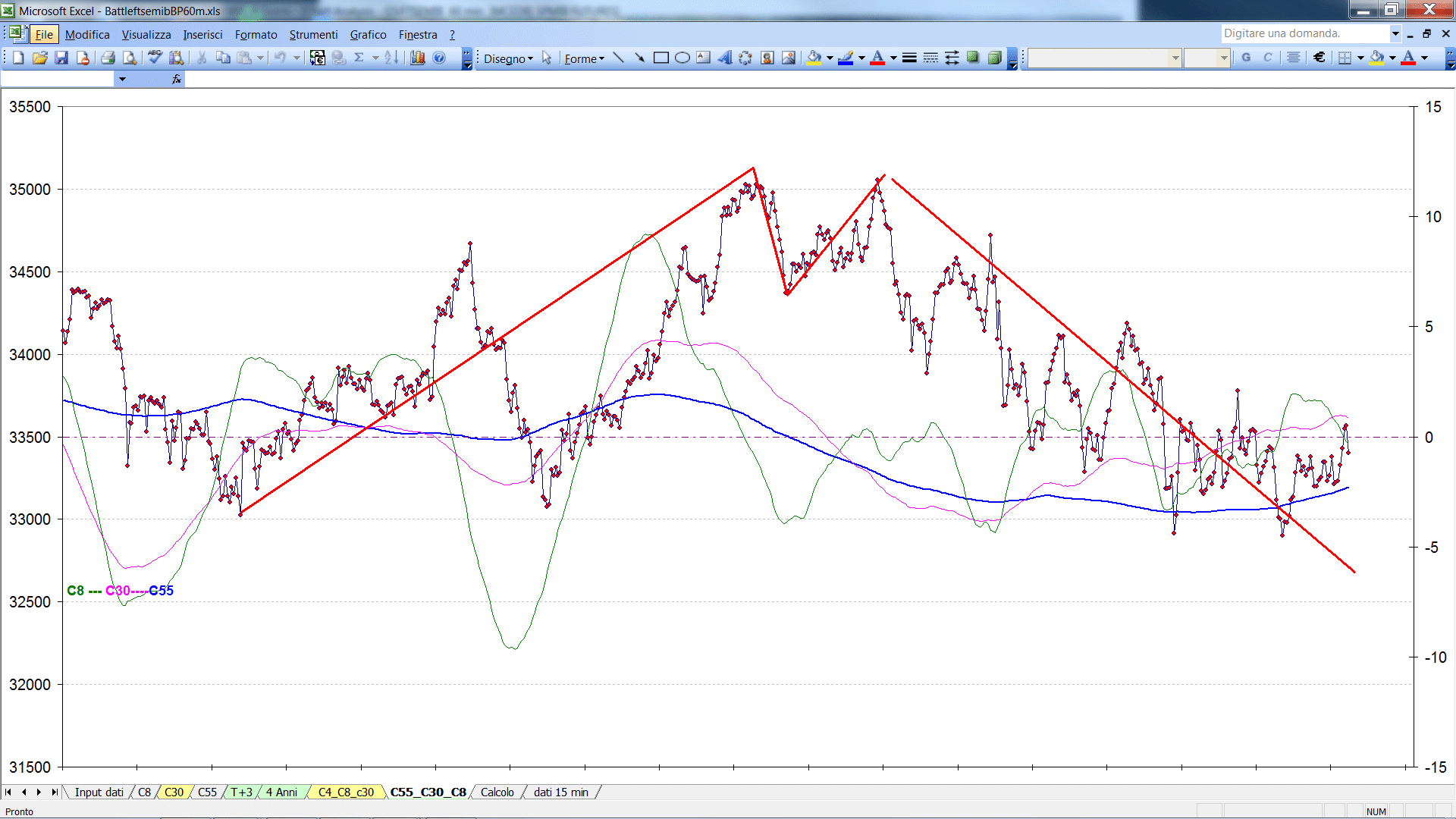
Task: Pick the yellow drawing fill color swatch
Action: click(x=814, y=58)
